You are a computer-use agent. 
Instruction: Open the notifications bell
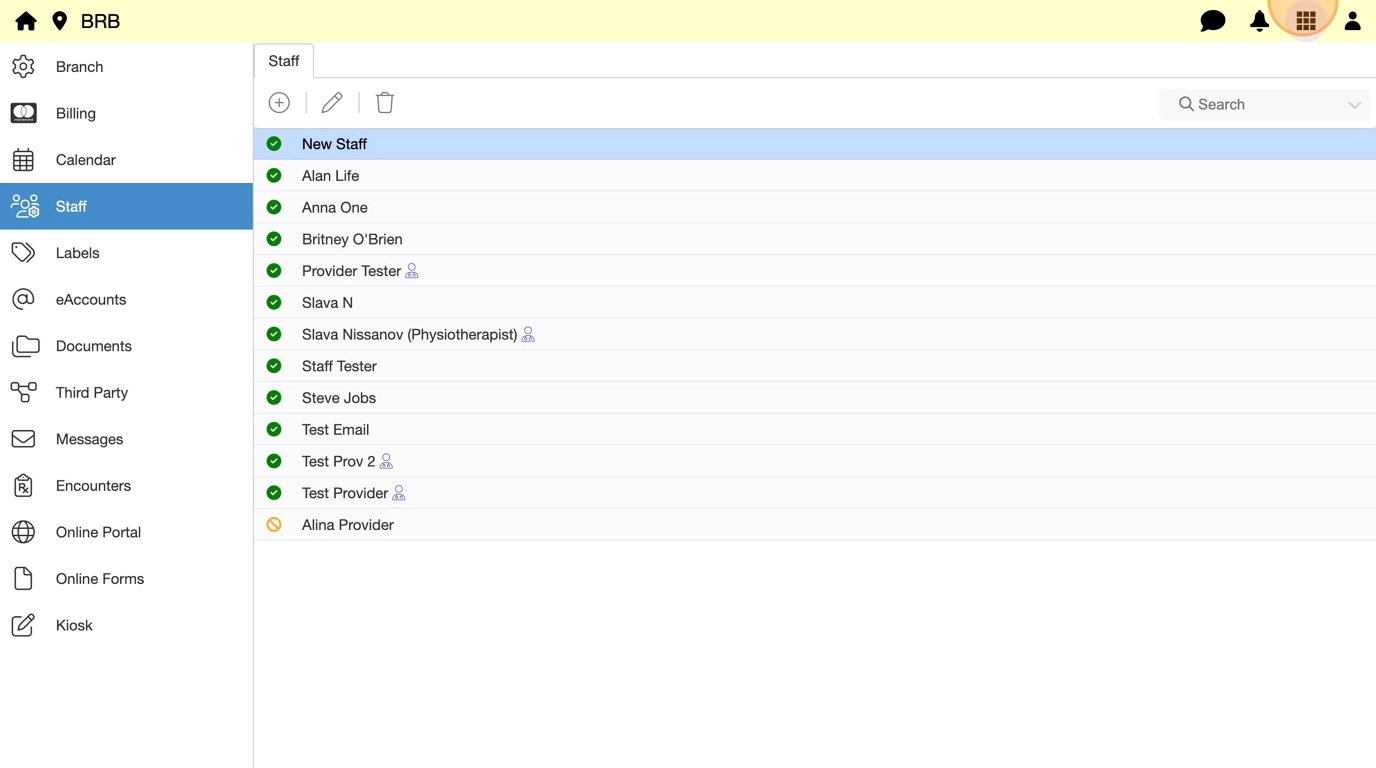1259,21
